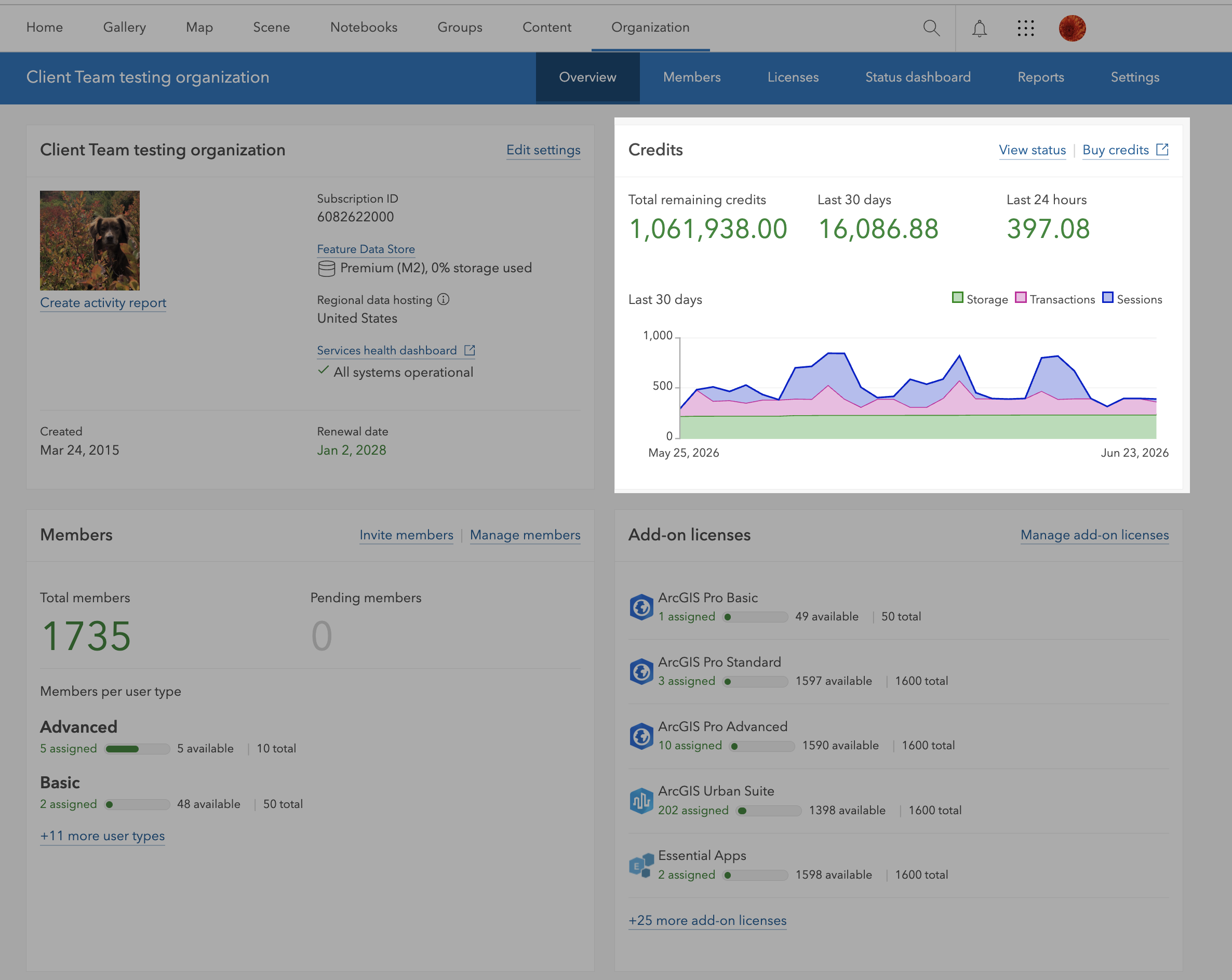Expand +11 more user types
1232x980 pixels.
pyautogui.click(x=102, y=836)
